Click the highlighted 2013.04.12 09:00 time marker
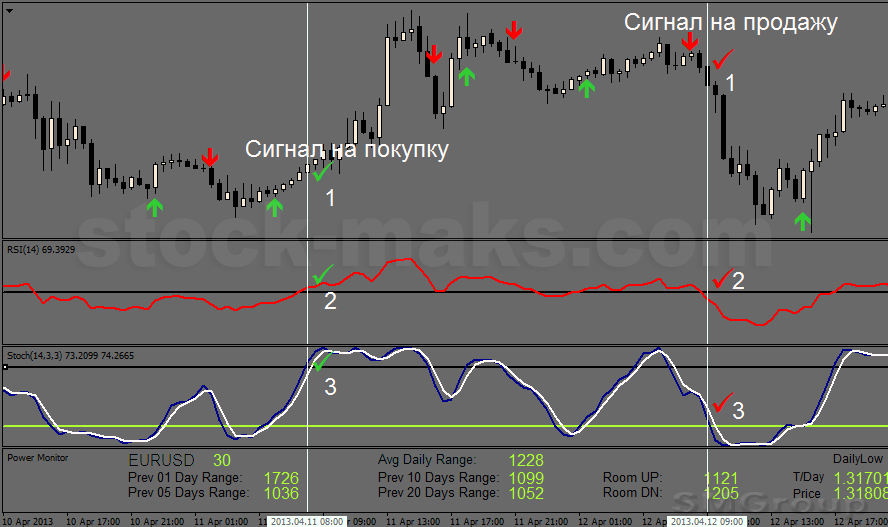The image size is (888, 527). [x=708, y=521]
